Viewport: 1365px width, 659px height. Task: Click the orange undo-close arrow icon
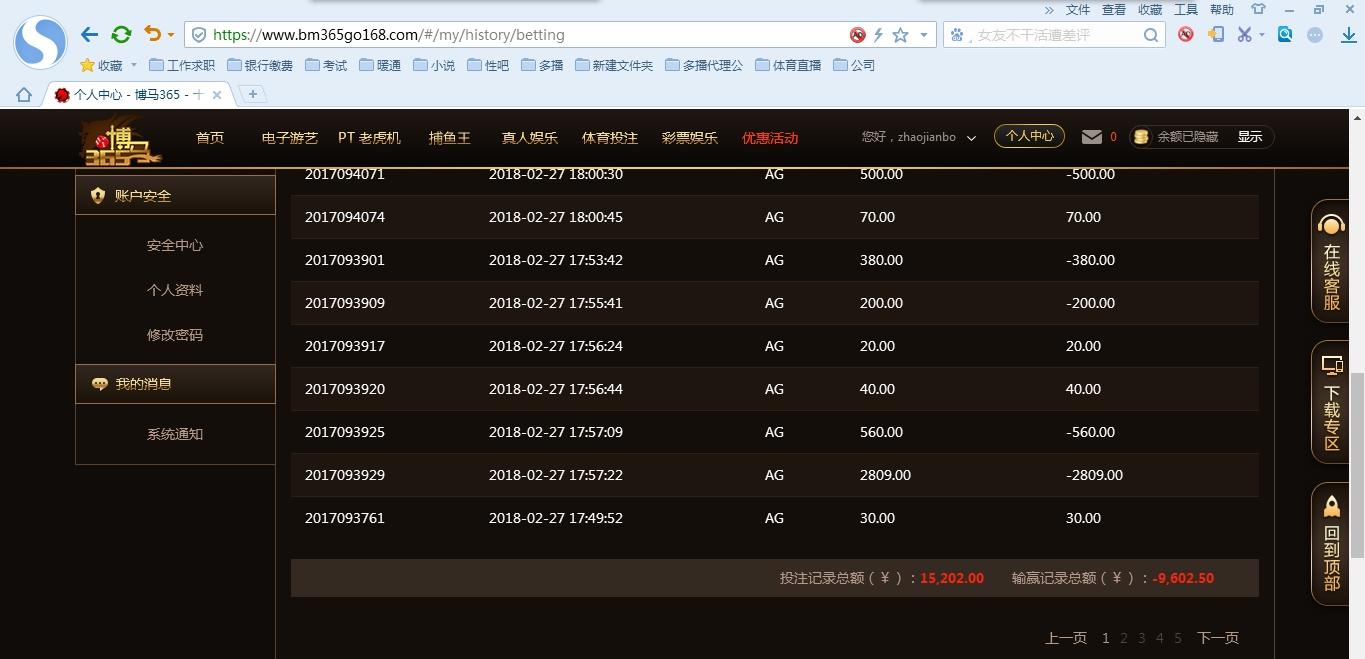[152, 34]
